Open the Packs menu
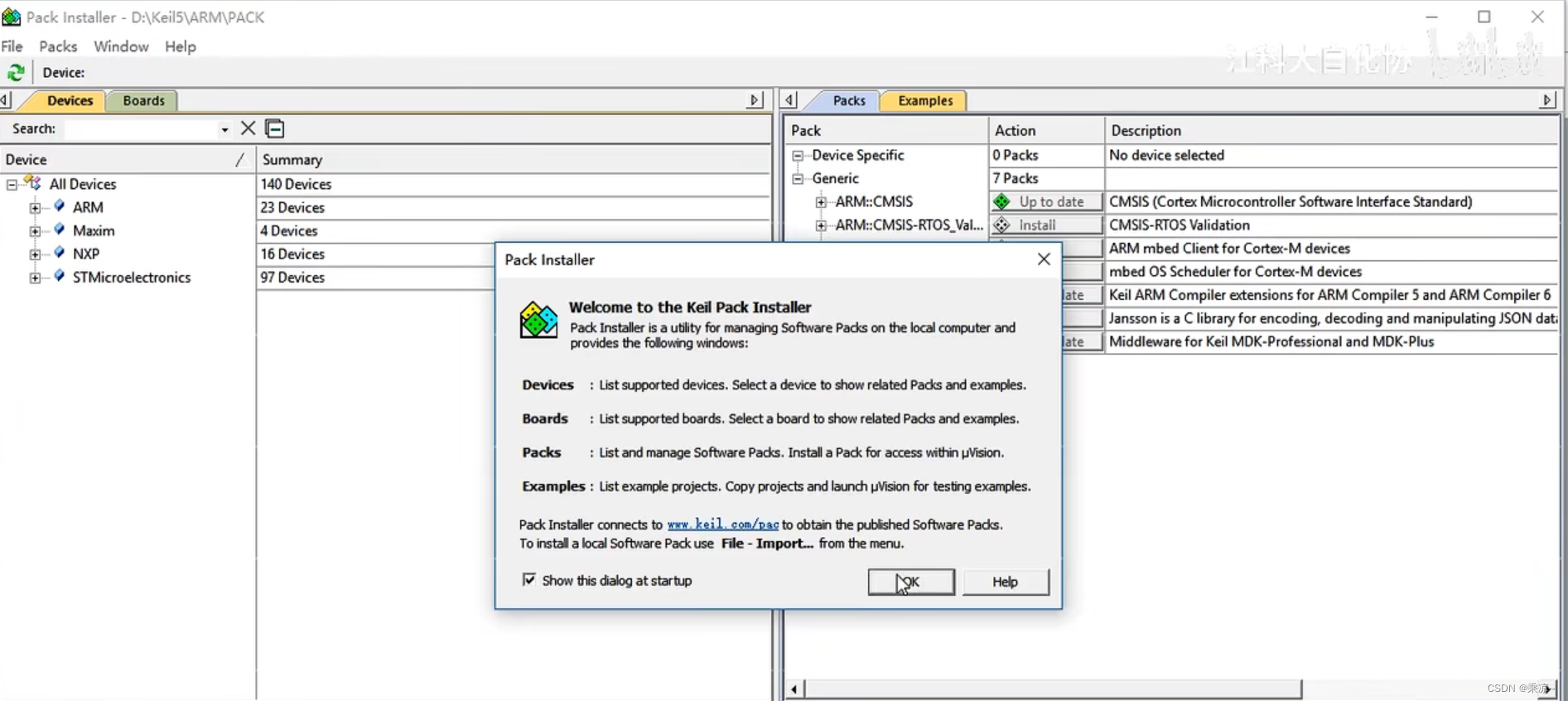1568x701 pixels. [58, 46]
